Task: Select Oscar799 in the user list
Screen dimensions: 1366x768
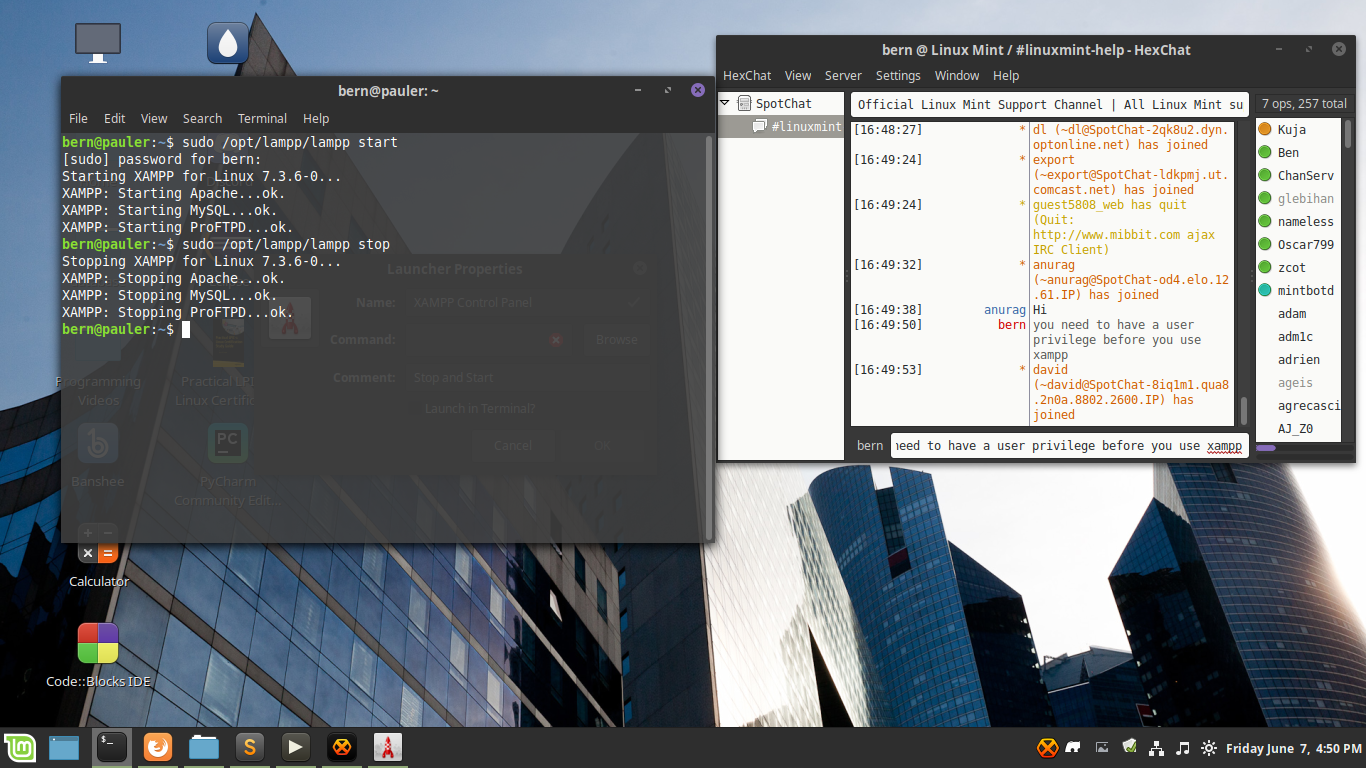Action: pos(1304,244)
